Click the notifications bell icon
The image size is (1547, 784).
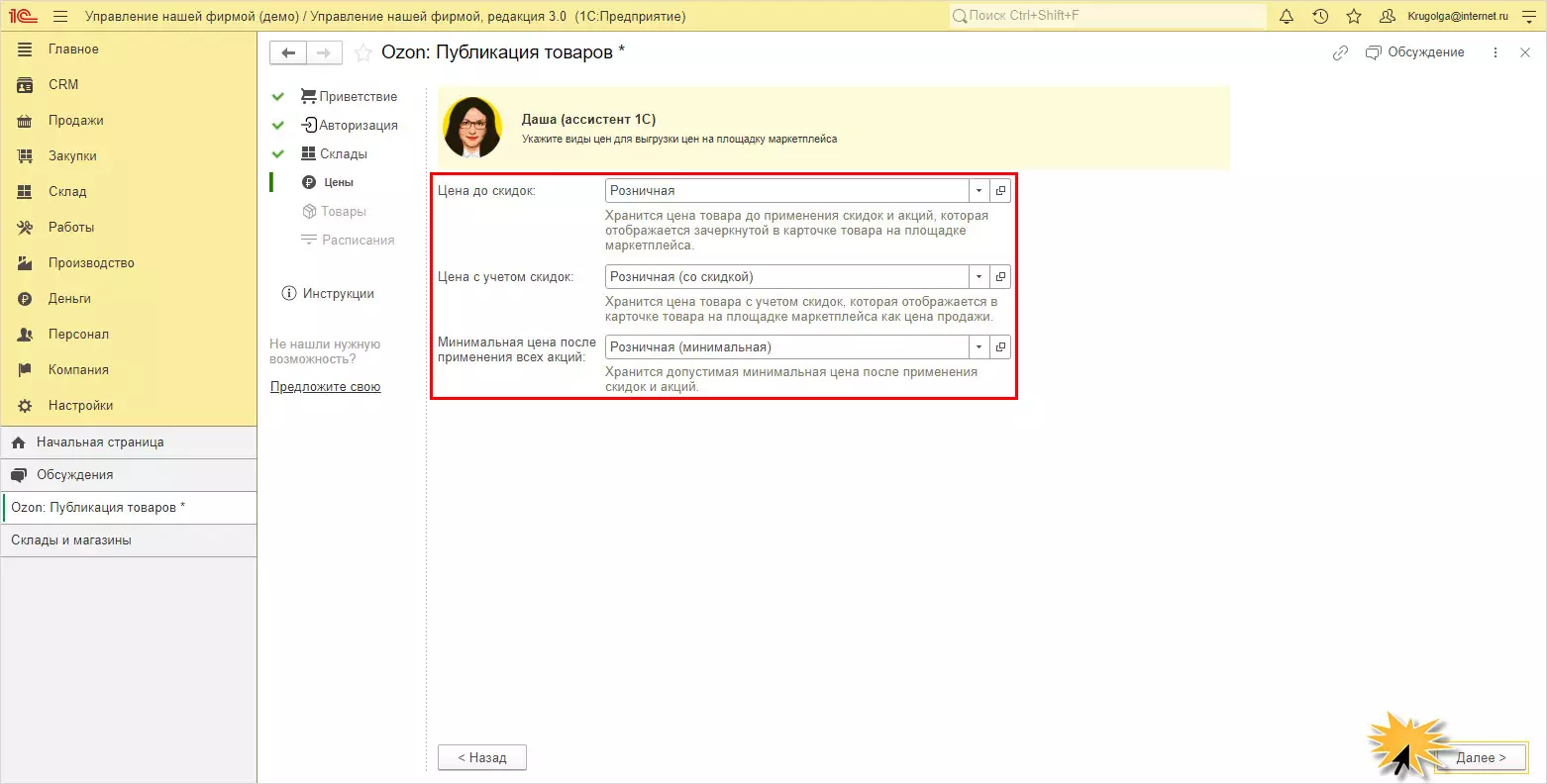click(1287, 16)
